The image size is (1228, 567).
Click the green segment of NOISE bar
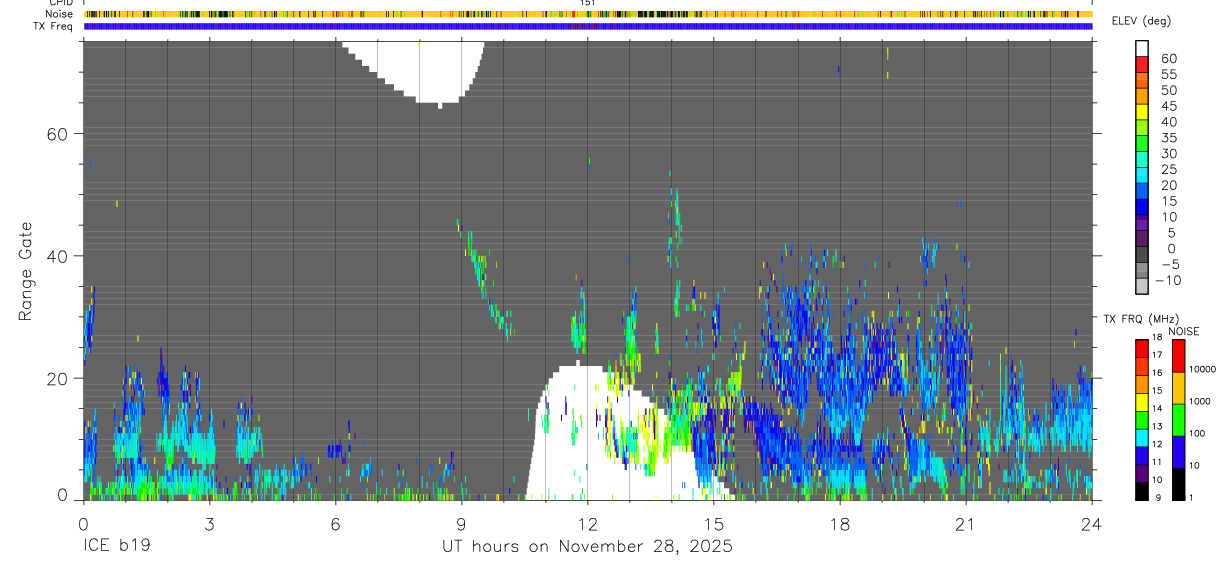coord(1178,420)
